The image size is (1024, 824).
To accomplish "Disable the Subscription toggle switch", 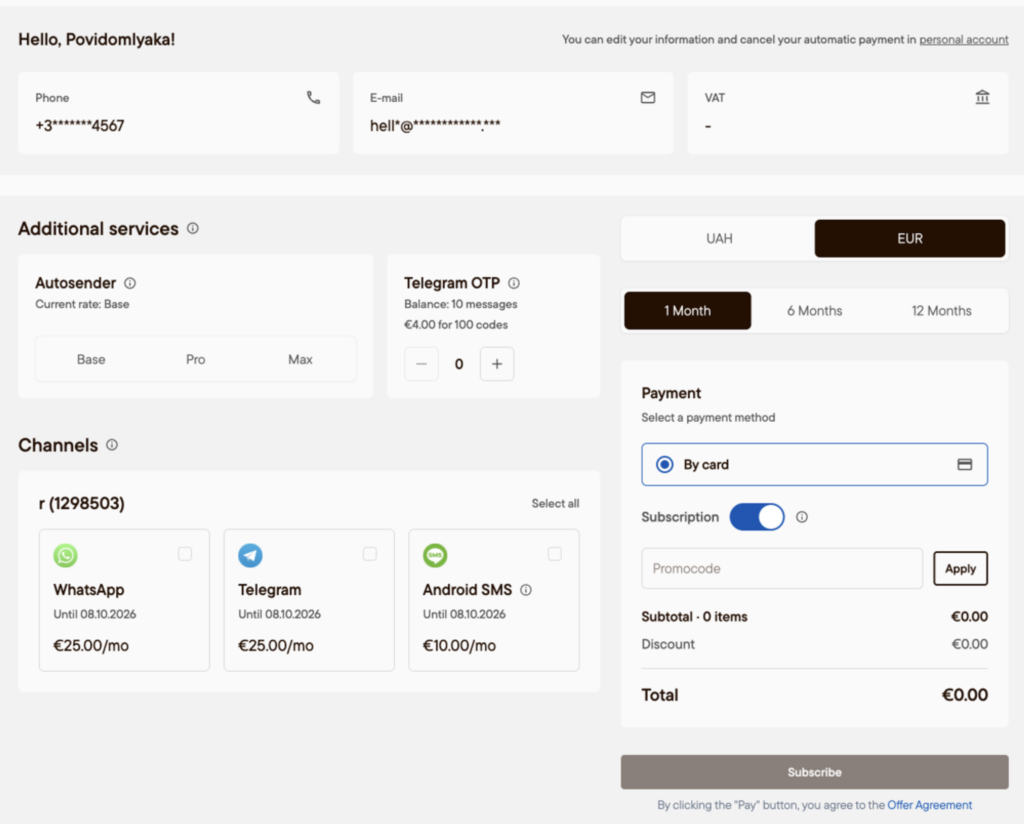I will tap(757, 517).
